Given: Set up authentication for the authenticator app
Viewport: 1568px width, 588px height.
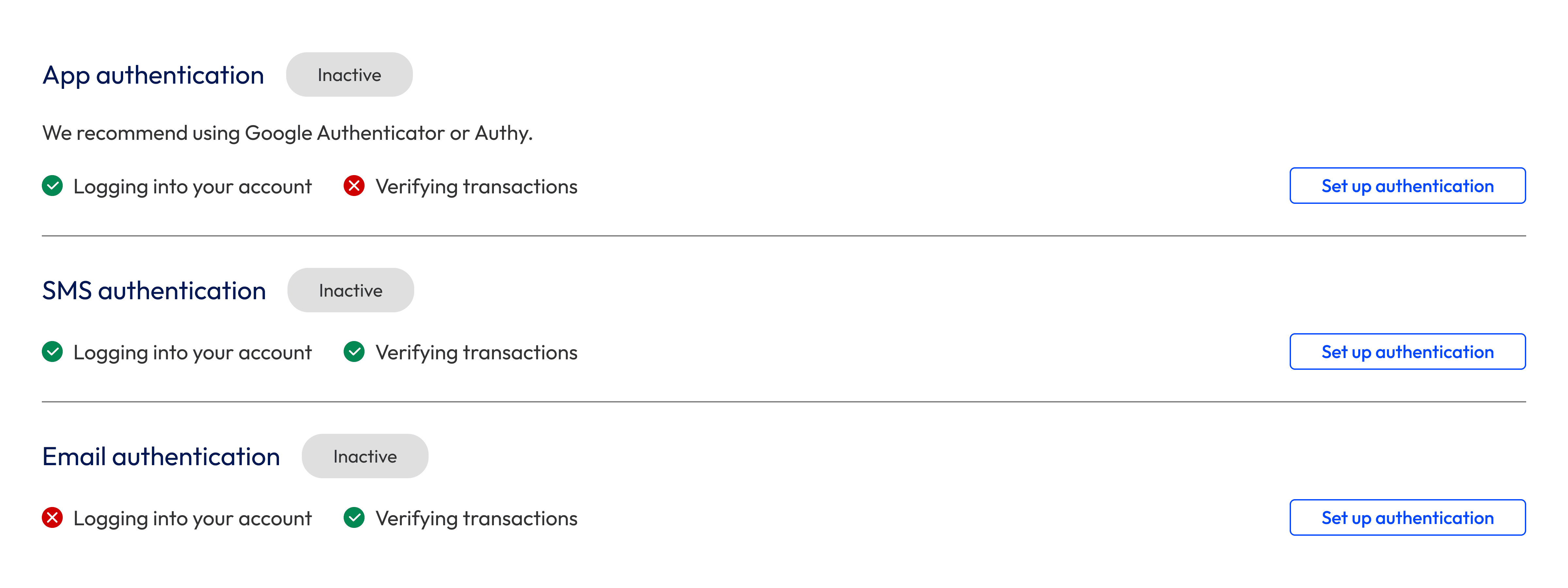Looking at the screenshot, I should tap(1407, 186).
